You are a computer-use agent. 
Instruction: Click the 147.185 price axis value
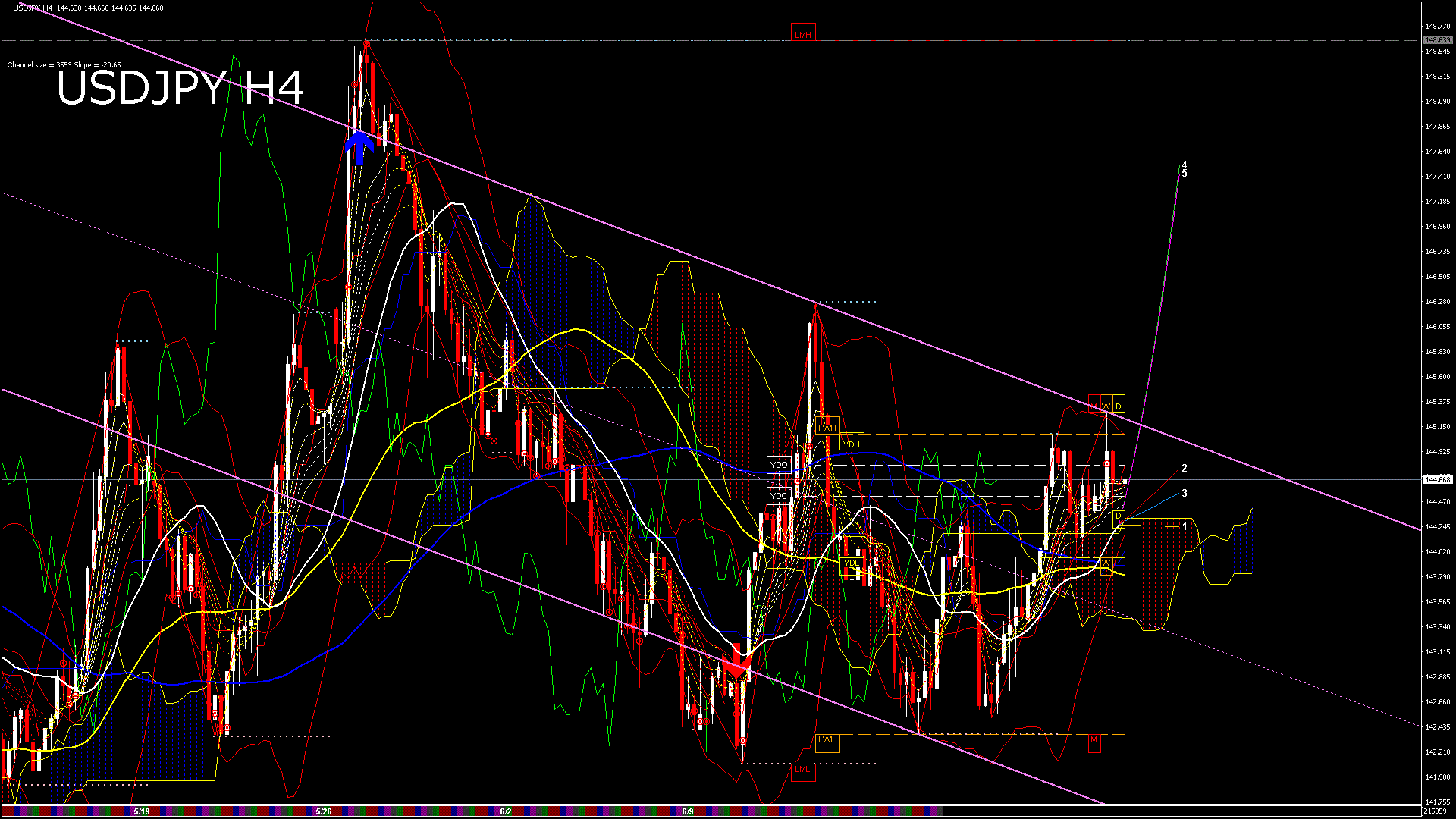tap(1438, 201)
